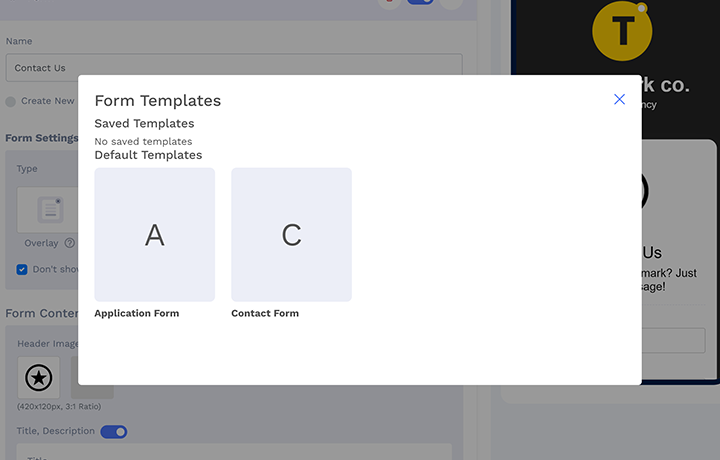Click the star header image icon

pos(39,378)
